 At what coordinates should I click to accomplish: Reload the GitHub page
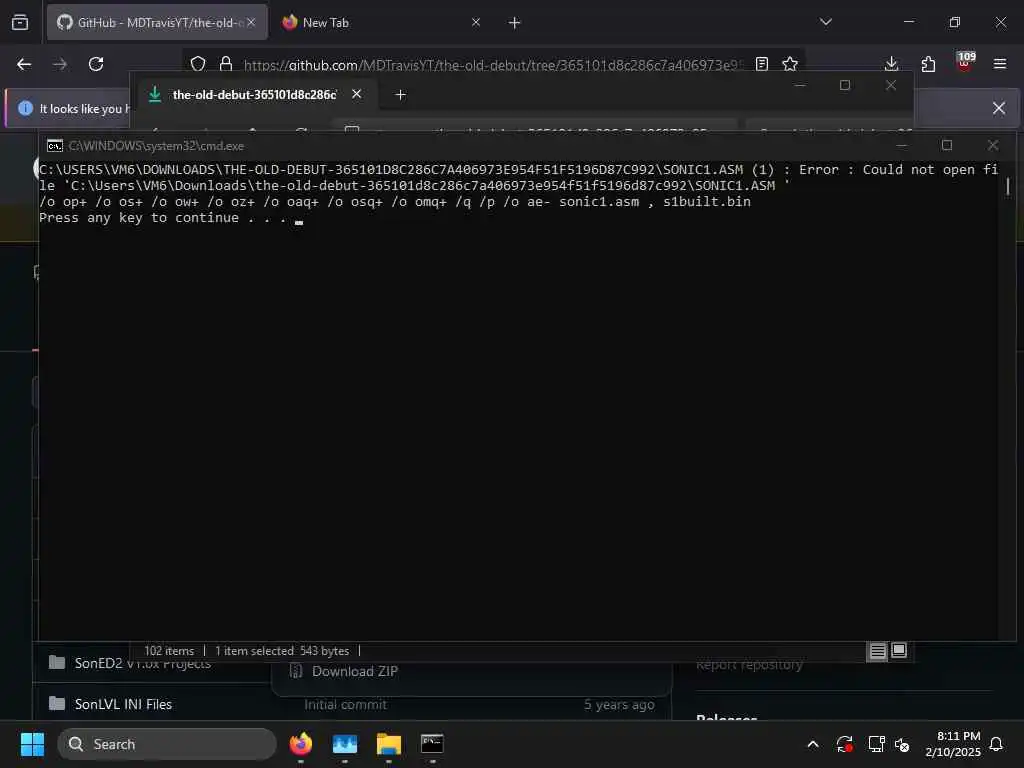point(96,64)
